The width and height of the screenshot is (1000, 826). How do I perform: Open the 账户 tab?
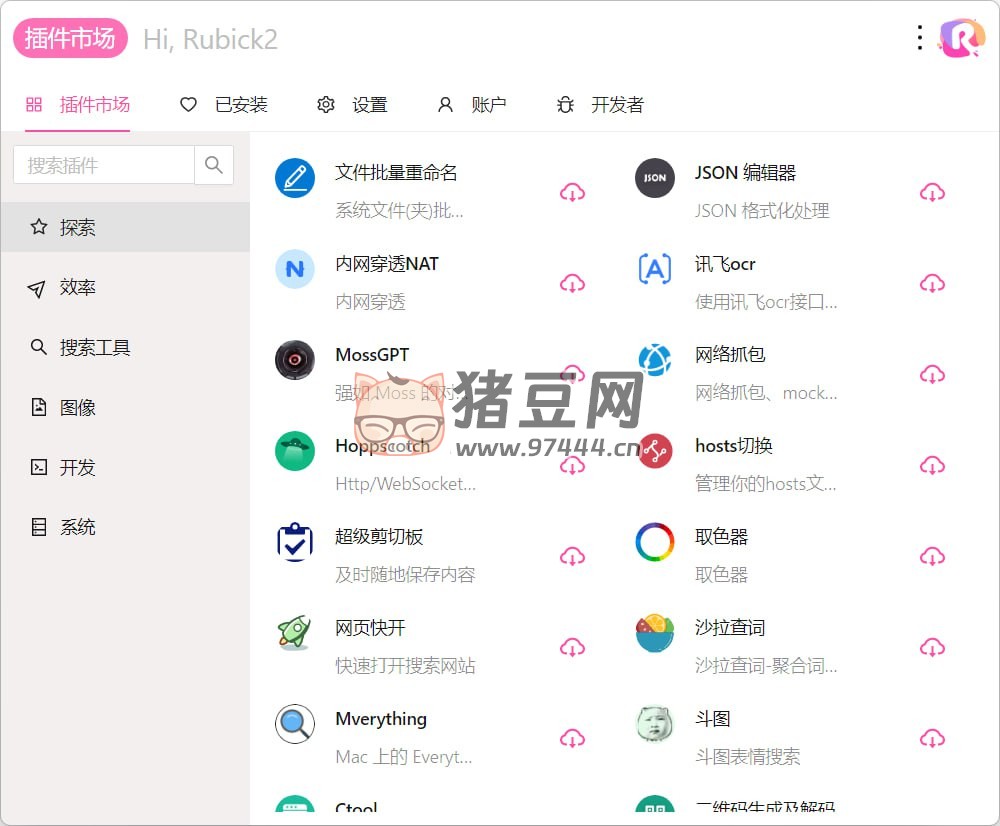(472, 105)
